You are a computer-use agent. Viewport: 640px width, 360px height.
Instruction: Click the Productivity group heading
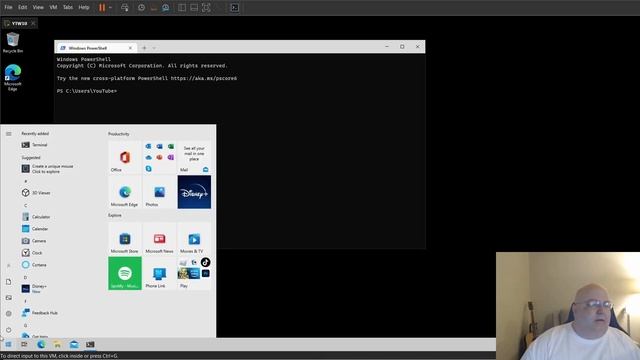pyautogui.click(x=119, y=134)
